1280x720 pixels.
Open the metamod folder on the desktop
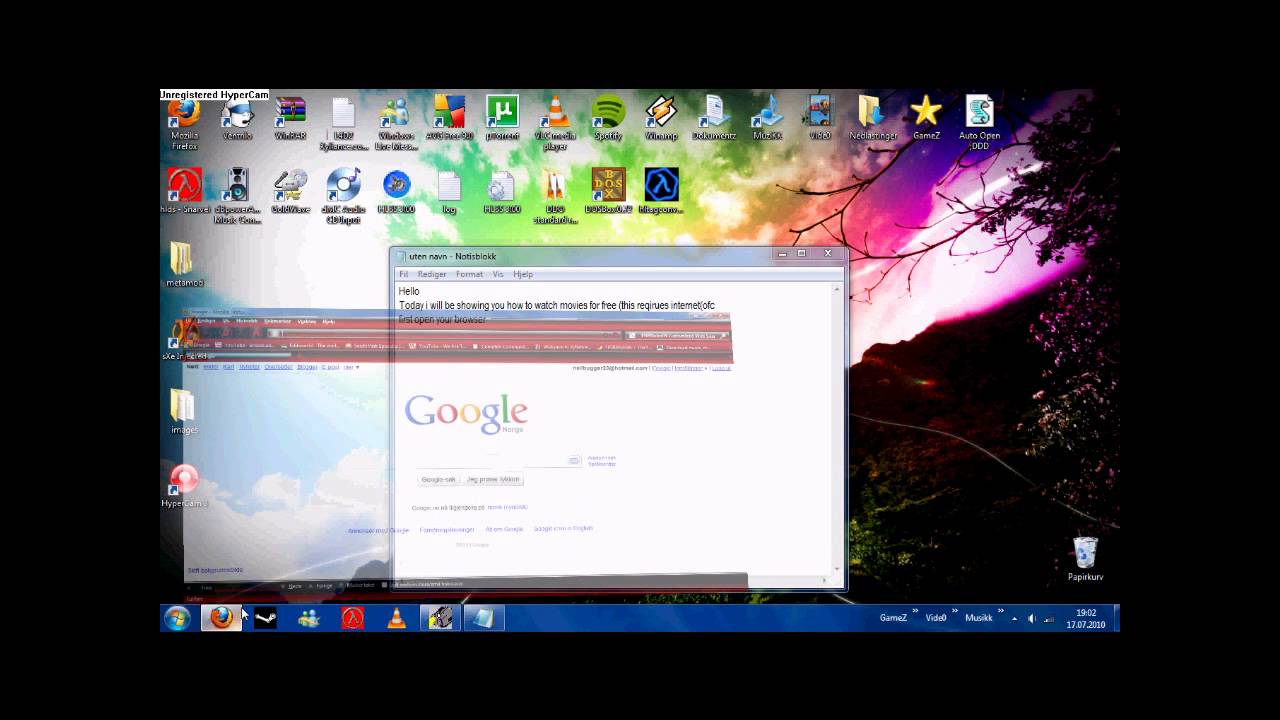coord(184,266)
